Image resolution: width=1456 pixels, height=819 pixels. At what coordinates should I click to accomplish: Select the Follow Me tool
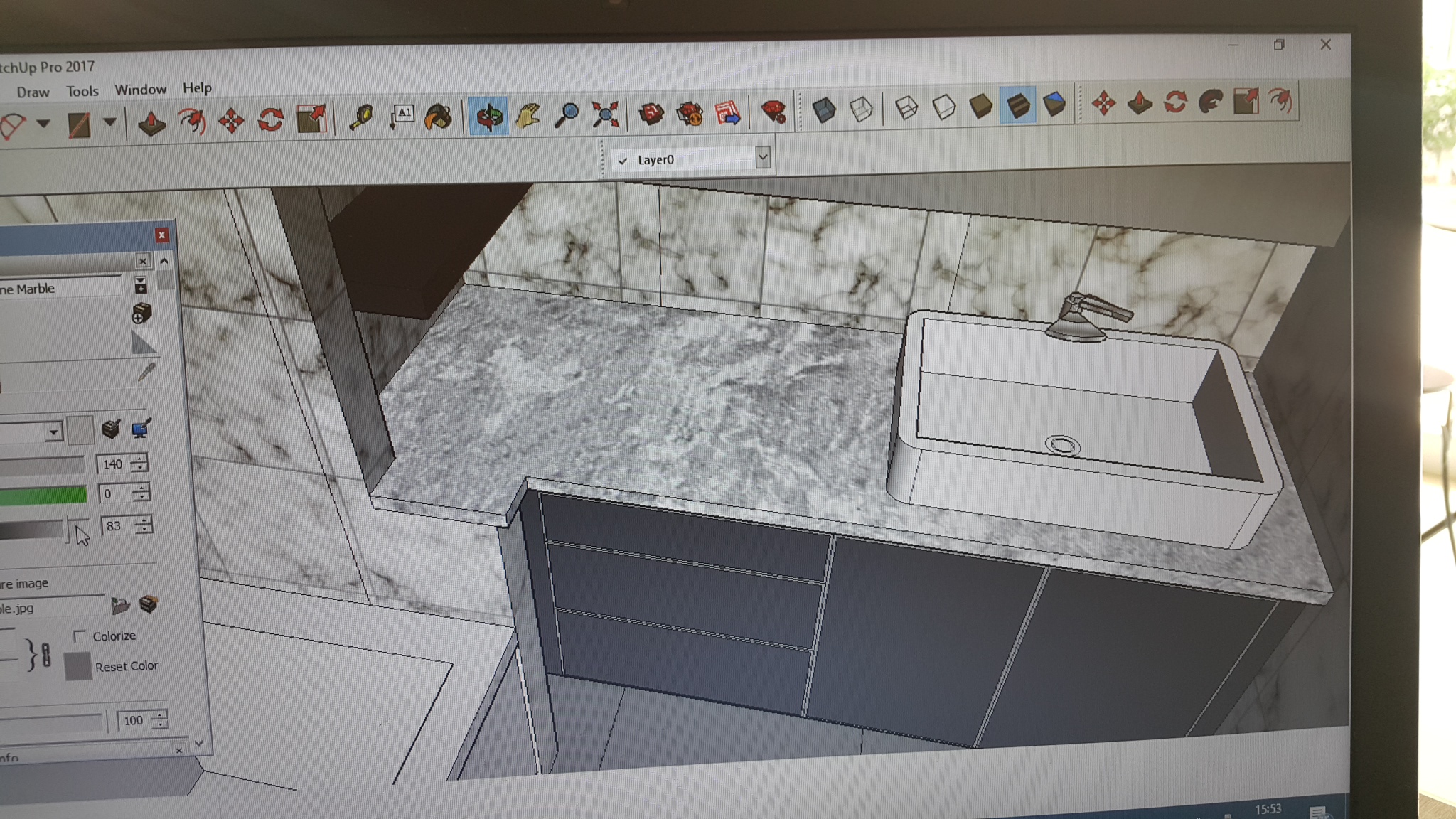coord(1211,102)
